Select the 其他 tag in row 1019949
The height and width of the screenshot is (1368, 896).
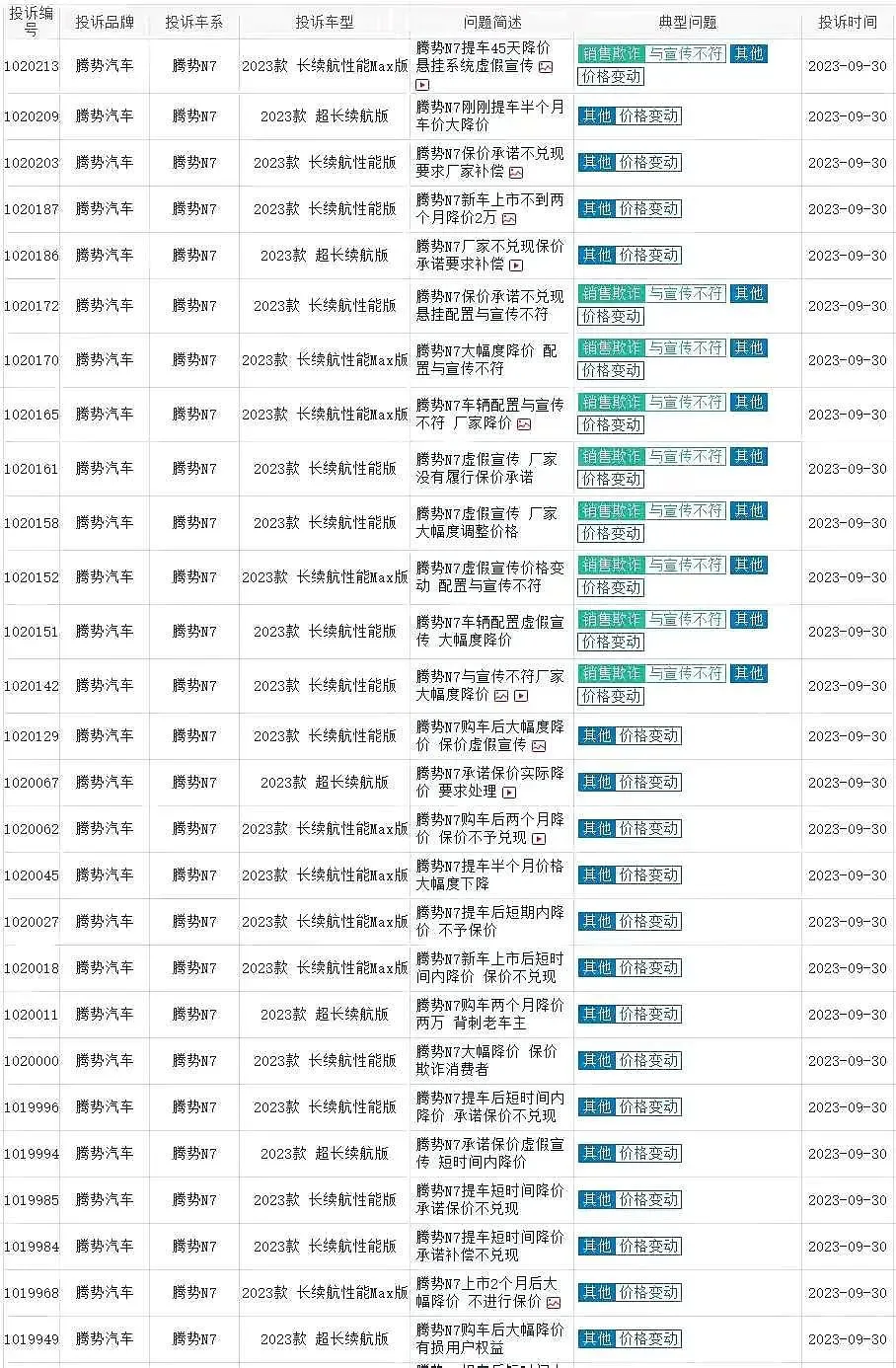(597, 1339)
